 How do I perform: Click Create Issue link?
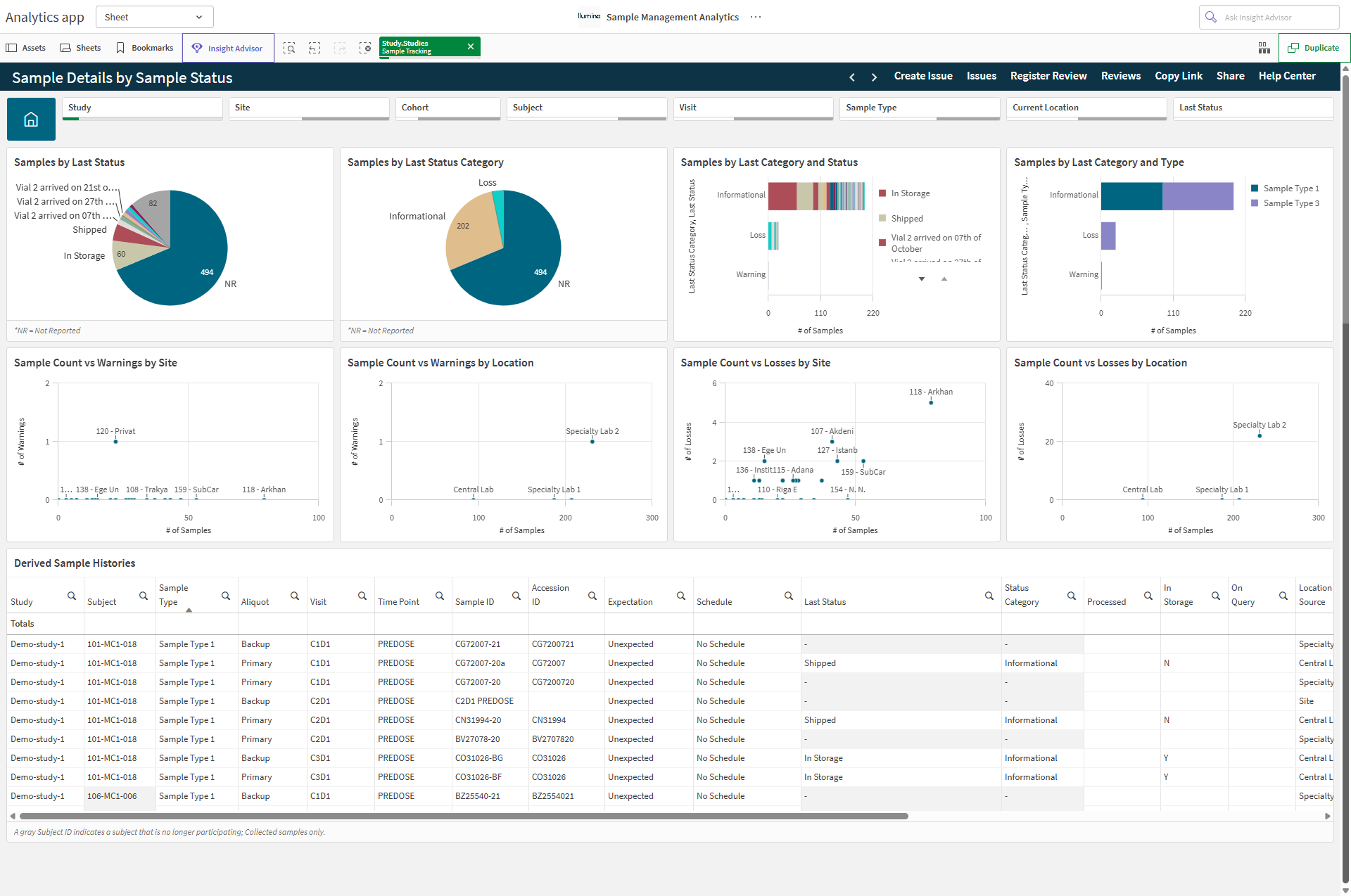click(x=923, y=76)
